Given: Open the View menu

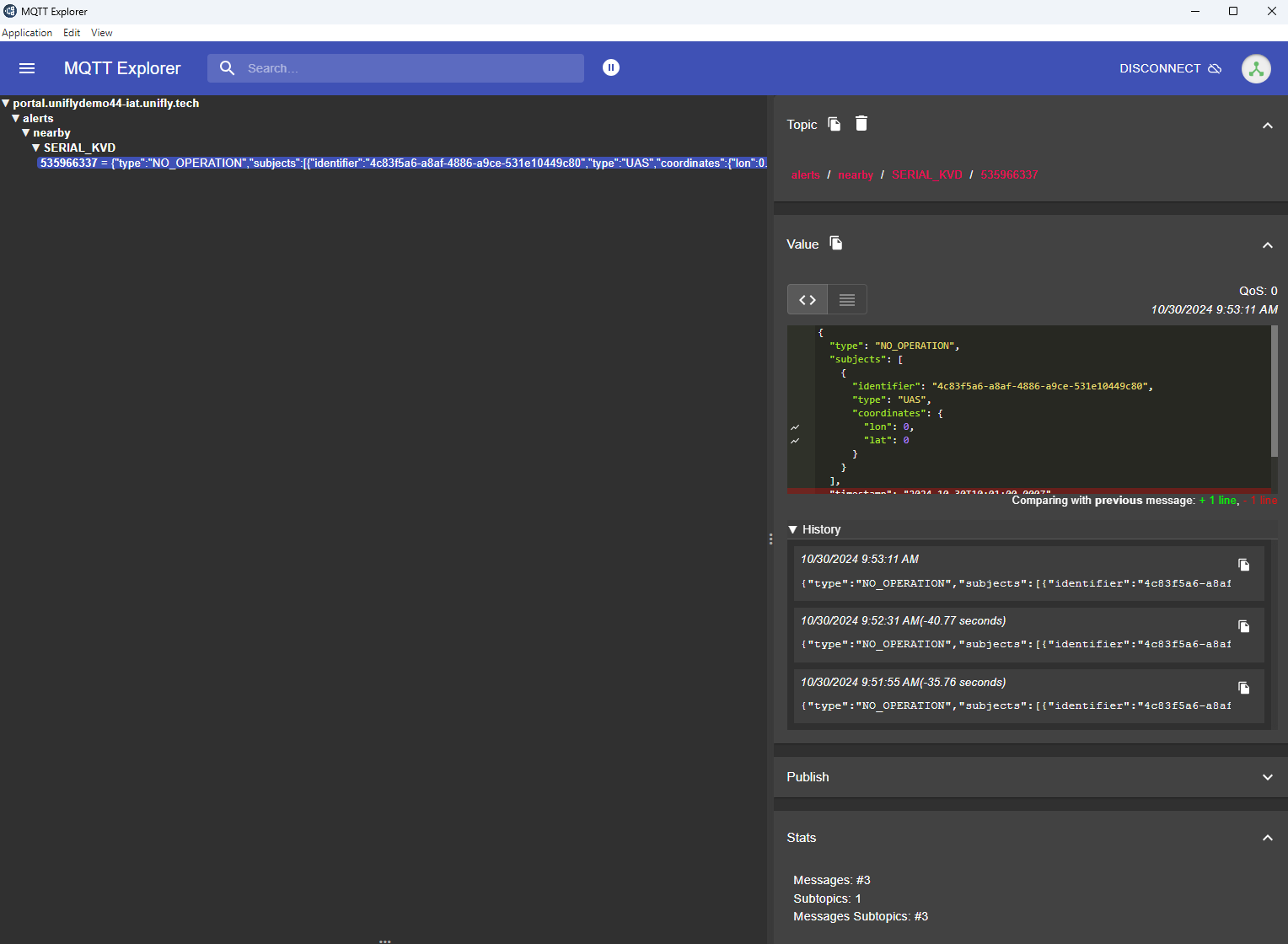Looking at the screenshot, I should coord(101,33).
